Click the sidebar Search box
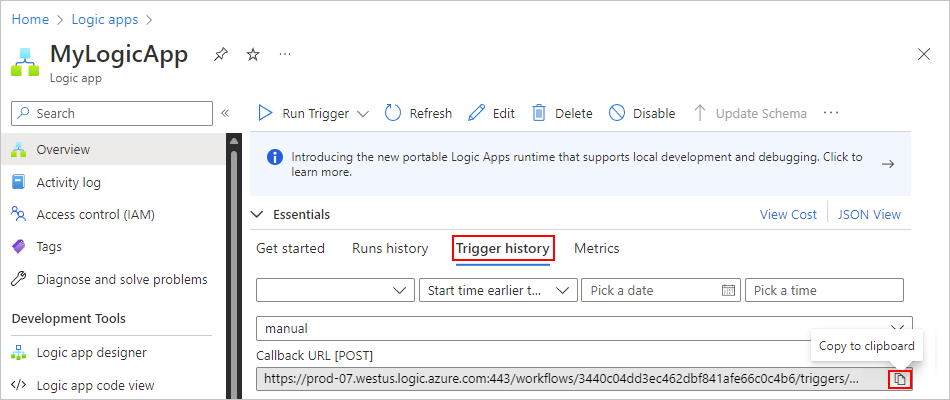 pyautogui.click(x=112, y=113)
